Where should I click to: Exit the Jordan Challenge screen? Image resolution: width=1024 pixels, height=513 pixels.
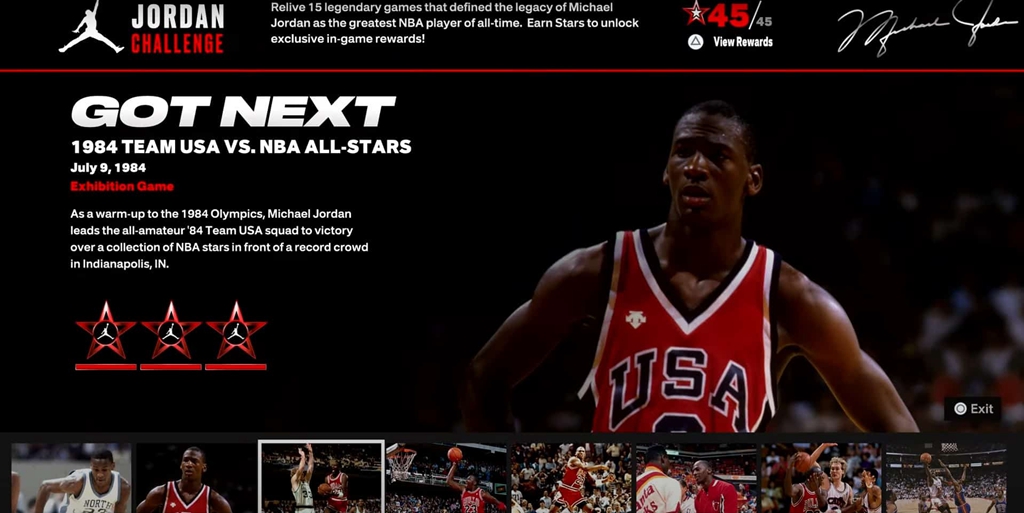click(974, 409)
